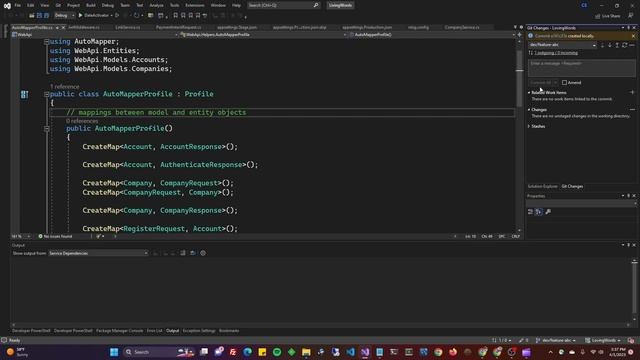Click the No issues found indicator
The width and height of the screenshot is (640, 360).
pyautogui.click(x=55, y=236)
